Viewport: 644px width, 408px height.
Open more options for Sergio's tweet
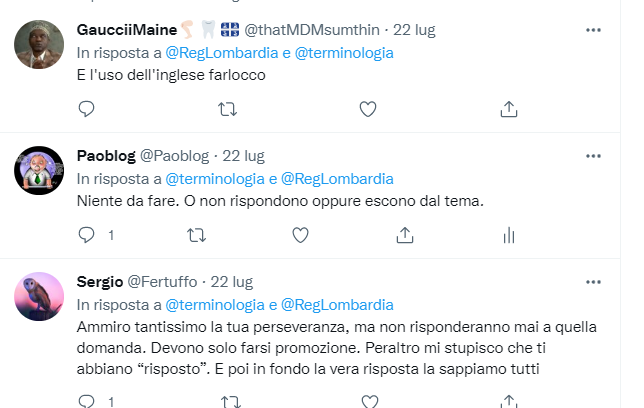click(593, 281)
